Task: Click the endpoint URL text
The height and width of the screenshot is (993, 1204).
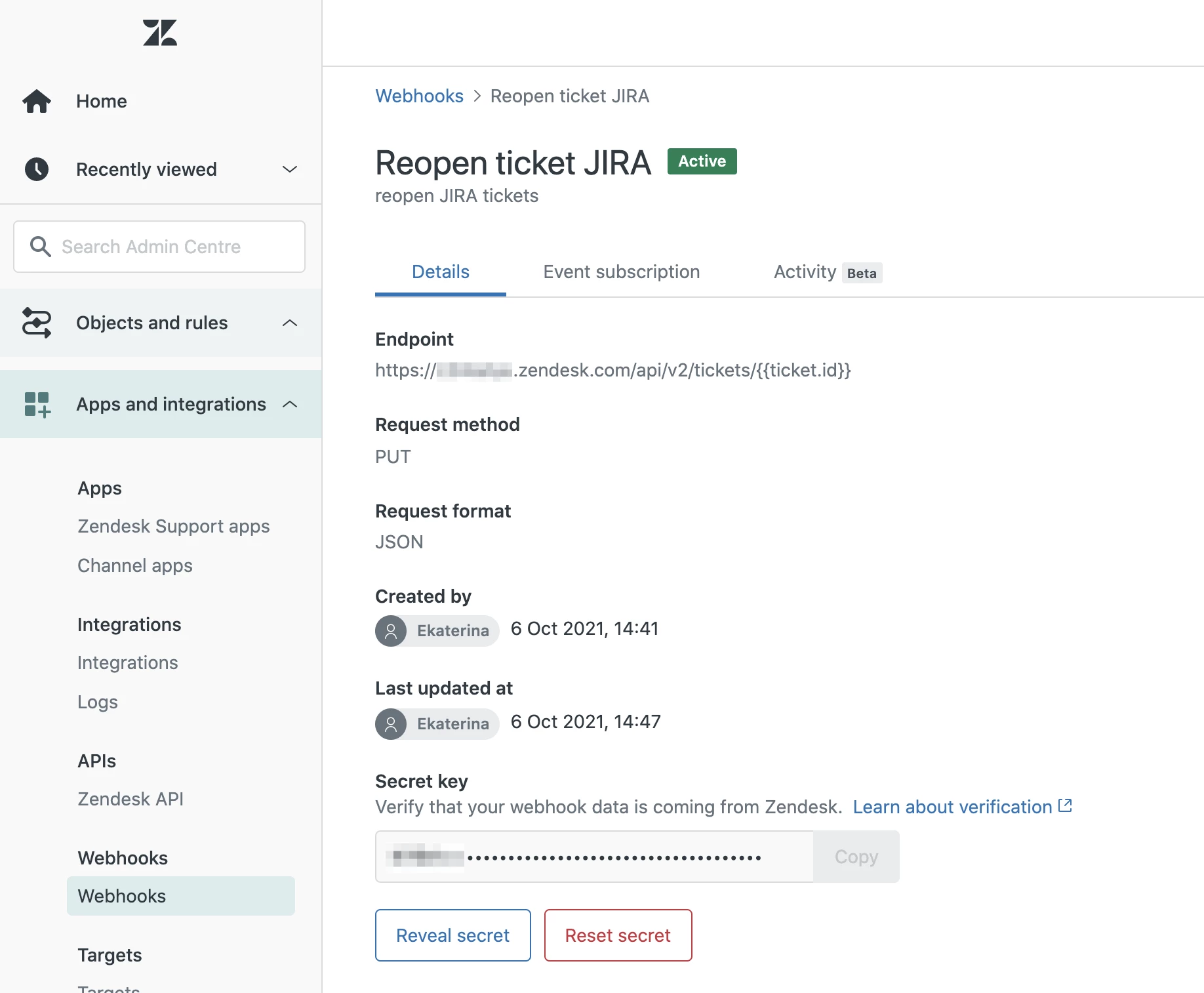Action: pos(613,370)
